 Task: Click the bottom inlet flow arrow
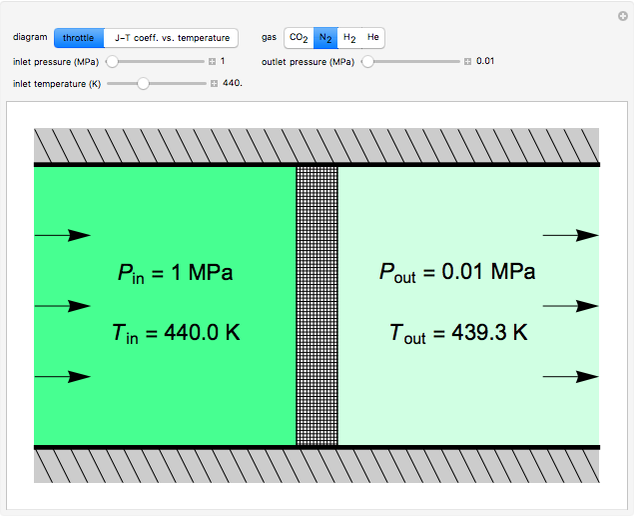[x=63, y=377]
